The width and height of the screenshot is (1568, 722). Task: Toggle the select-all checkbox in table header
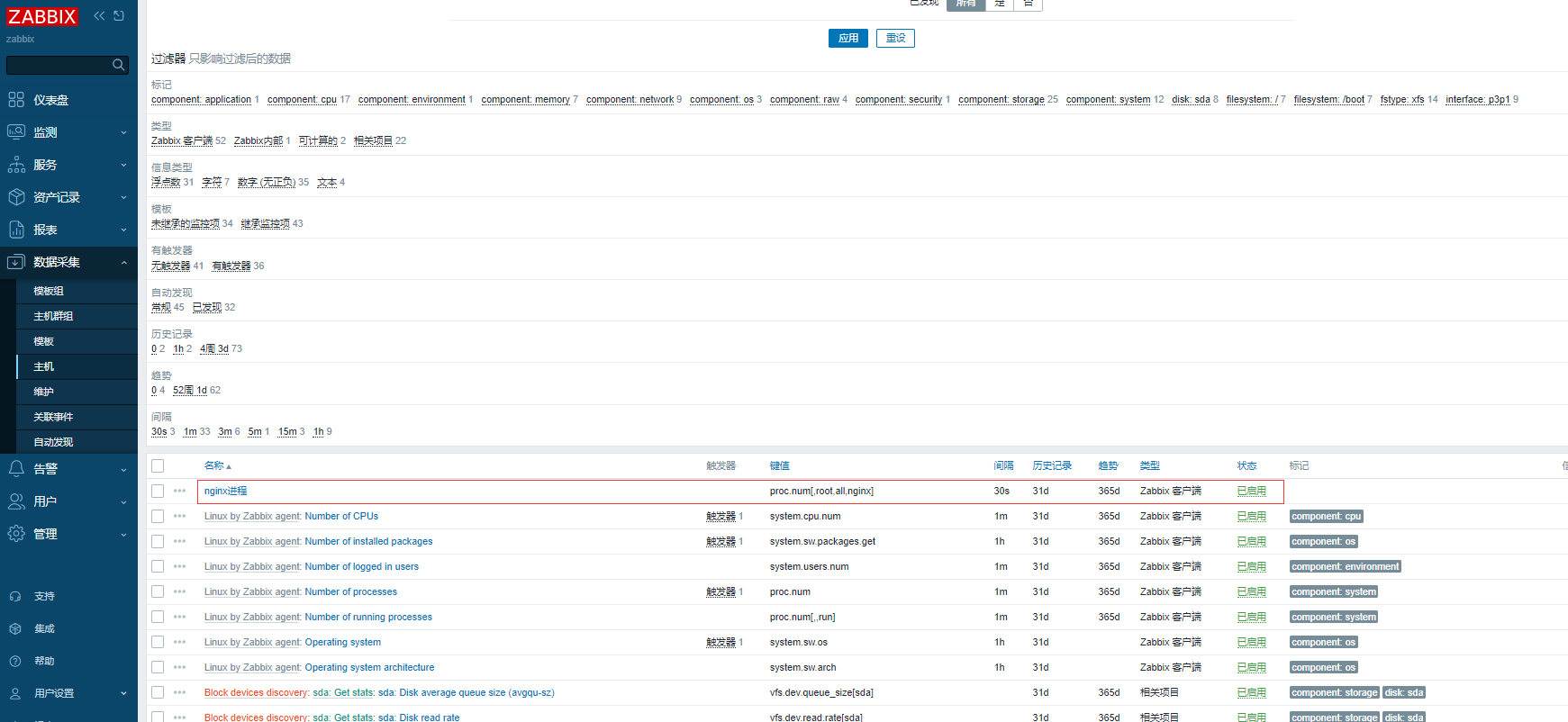click(158, 465)
